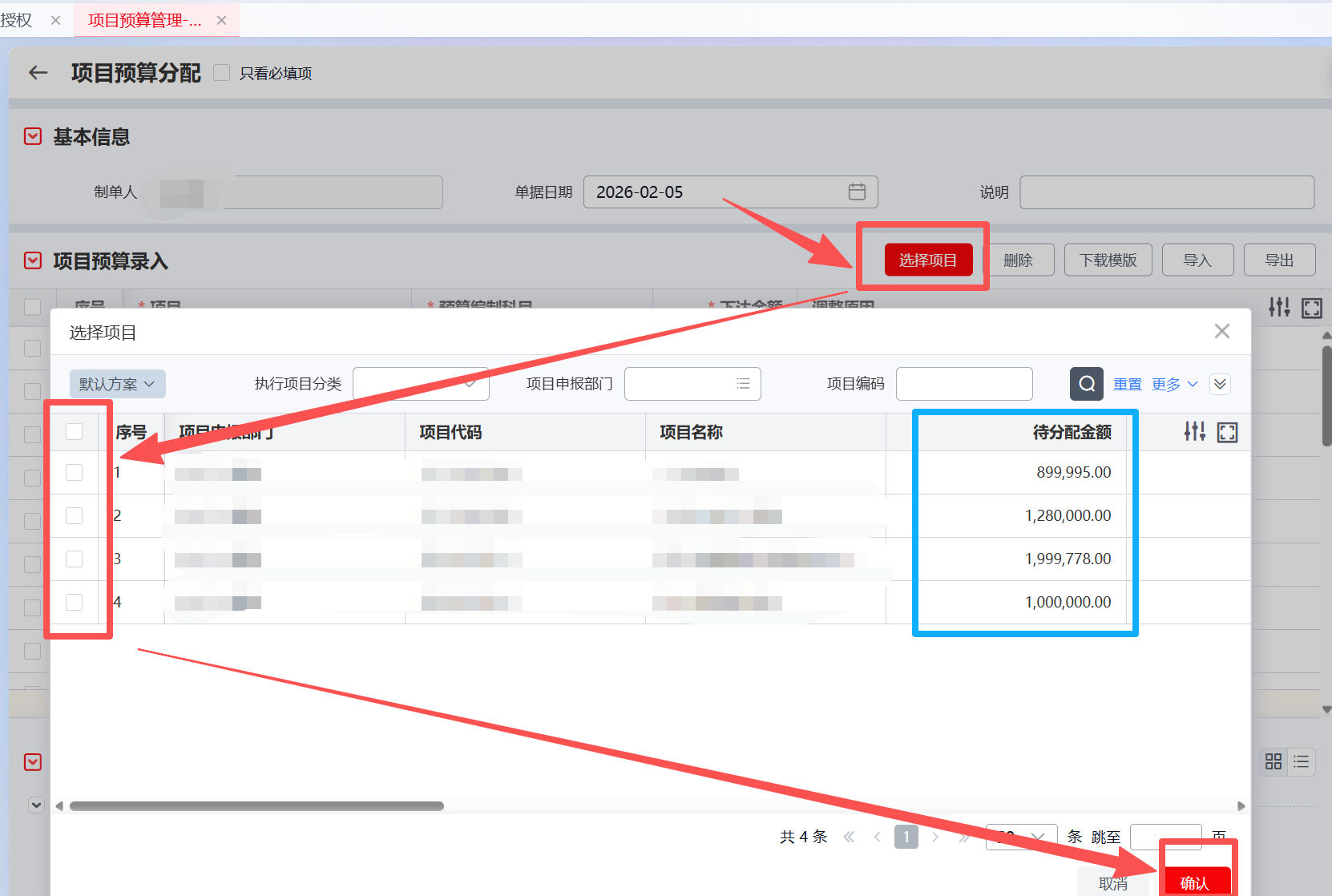Switch to the 项目预算管理 tab
The width and height of the screenshot is (1332, 896).
pos(144,20)
